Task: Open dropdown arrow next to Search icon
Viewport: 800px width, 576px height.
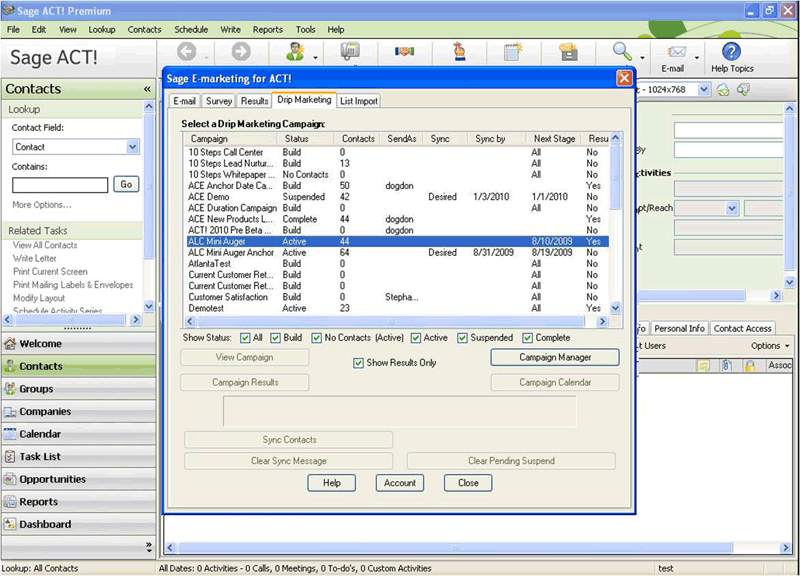Action: [x=642, y=58]
